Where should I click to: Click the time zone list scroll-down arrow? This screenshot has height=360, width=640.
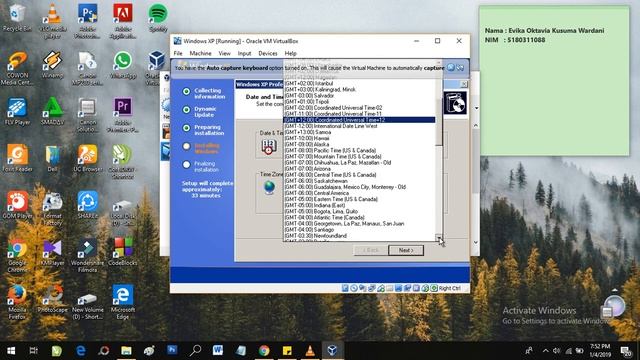click(x=439, y=238)
